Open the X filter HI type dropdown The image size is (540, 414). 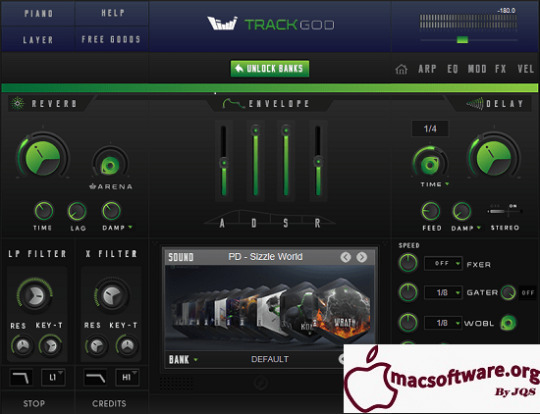pos(127,377)
